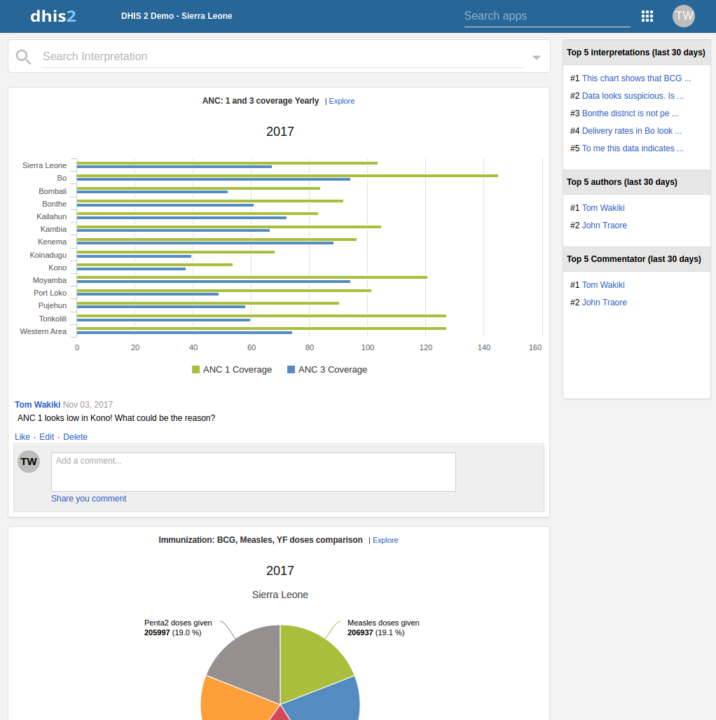Toggle the ANC 3 Coverage legend swatch
The height and width of the screenshot is (720, 716).
291,370
